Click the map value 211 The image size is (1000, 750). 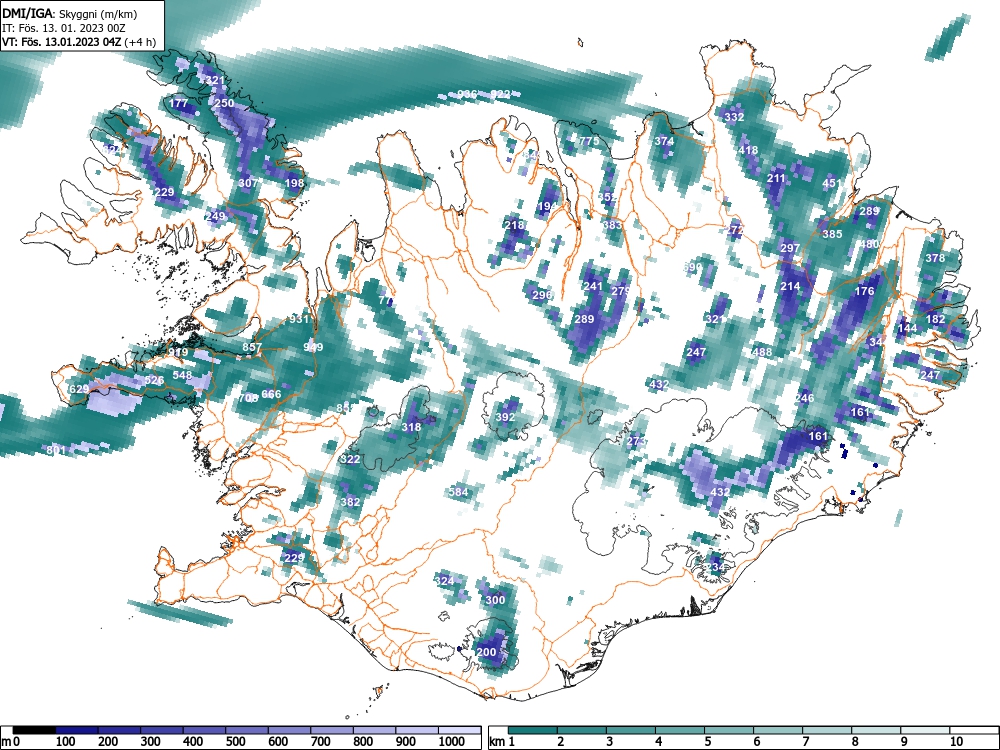click(776, 179)
